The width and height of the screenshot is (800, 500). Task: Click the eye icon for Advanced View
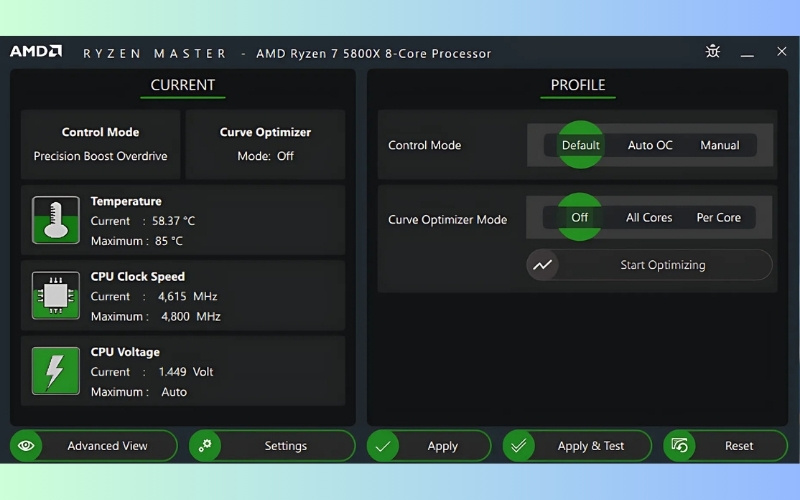[27, 446]
